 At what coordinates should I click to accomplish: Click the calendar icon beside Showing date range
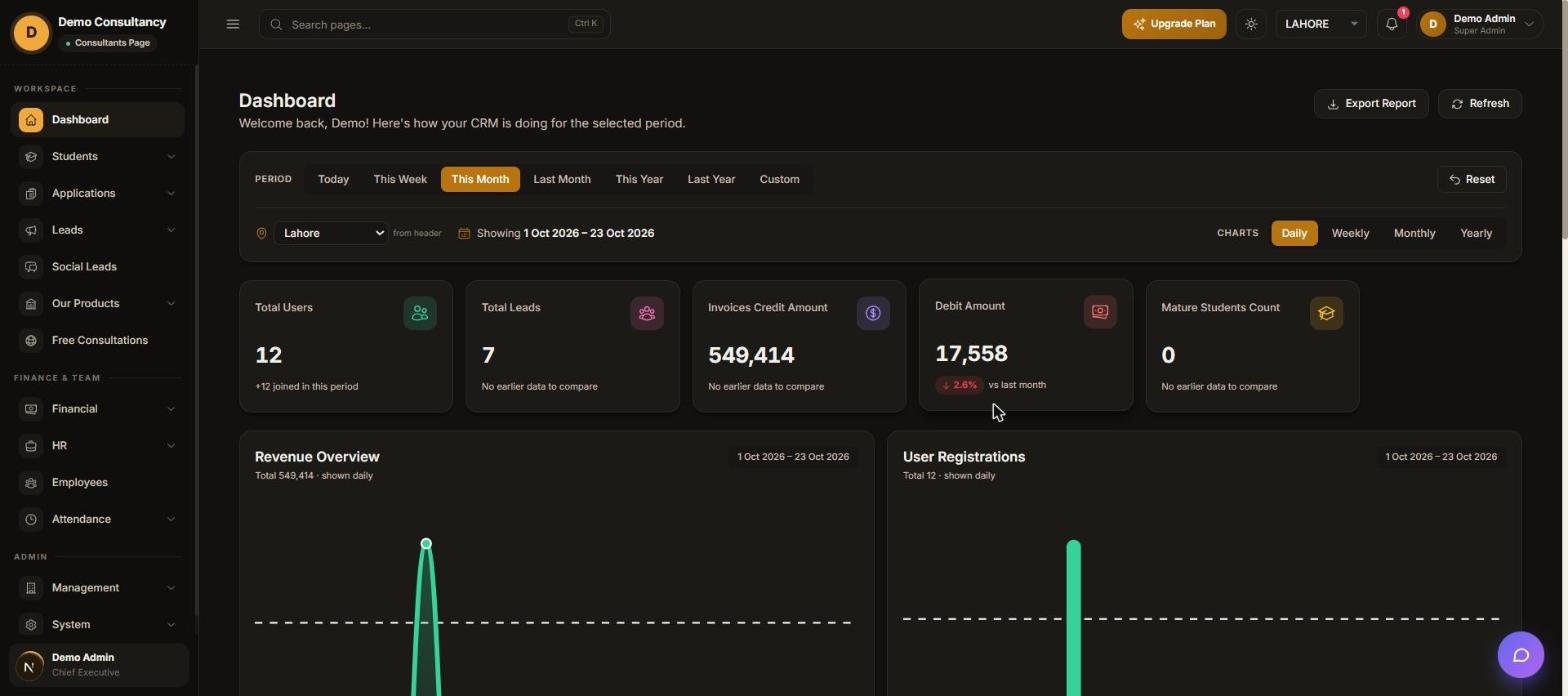(x=464, y=233)
